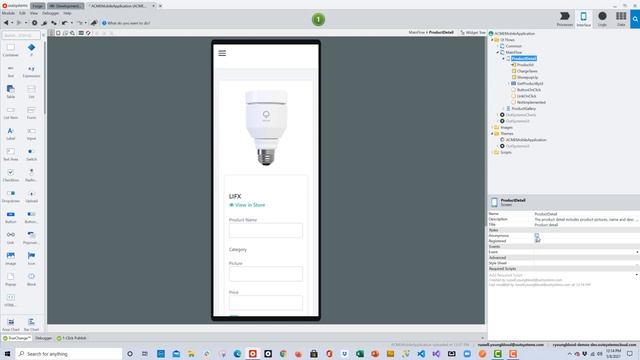Click the 1-Click Publish green button
Screen dimensions: 640x360
(x=318, y=19)
